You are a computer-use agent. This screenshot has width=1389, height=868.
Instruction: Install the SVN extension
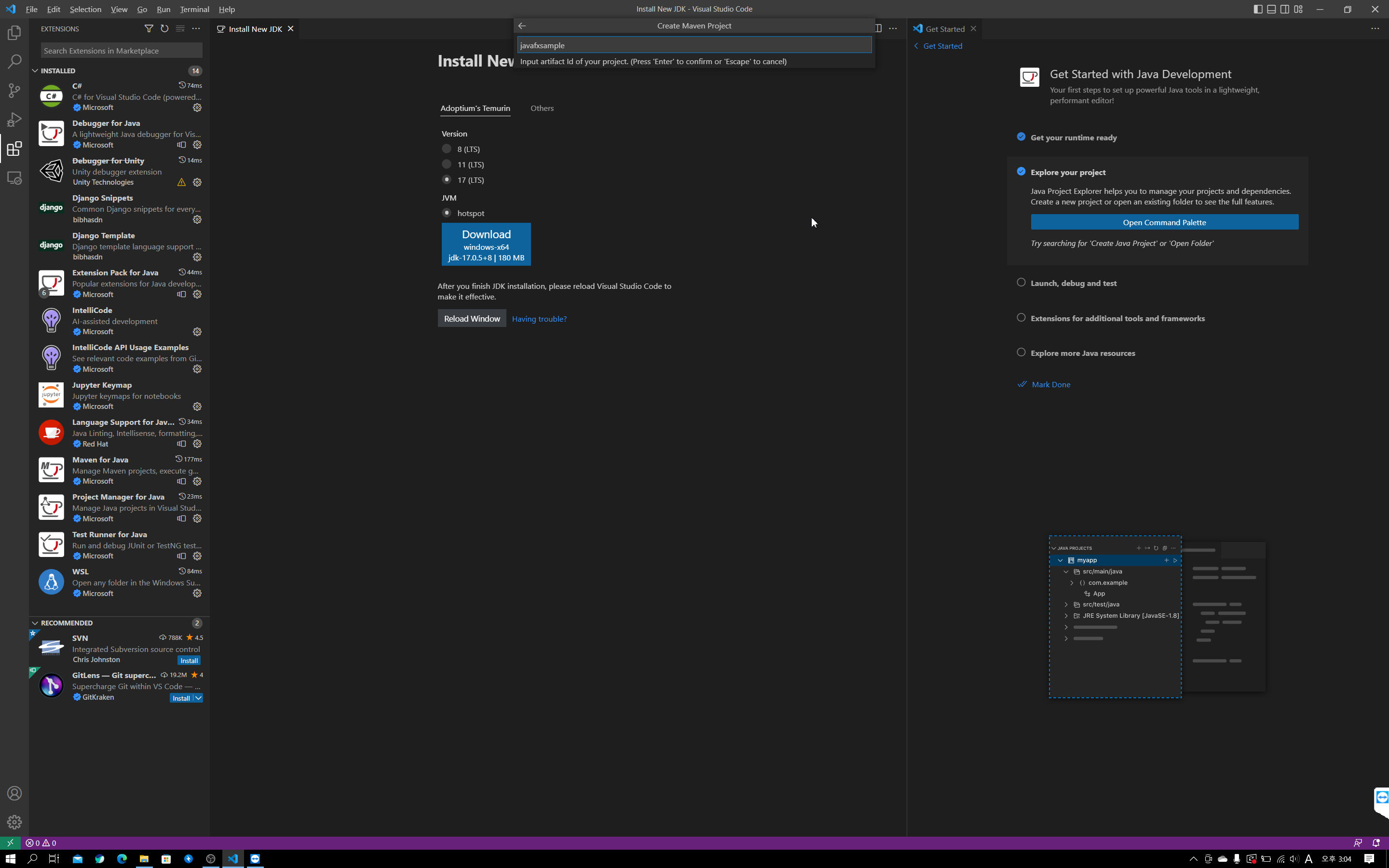(x=189, y=661)
